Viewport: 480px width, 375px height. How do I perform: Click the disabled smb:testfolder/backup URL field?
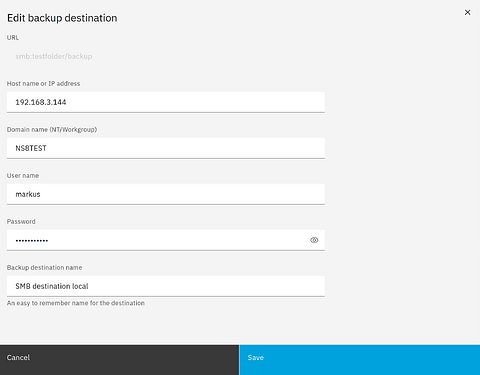pyautogui.click(x=166, y=56)
